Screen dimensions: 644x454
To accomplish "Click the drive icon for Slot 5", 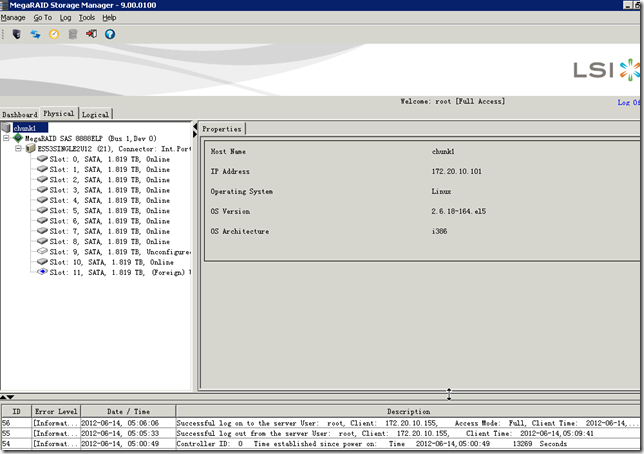I will (42, 210).
